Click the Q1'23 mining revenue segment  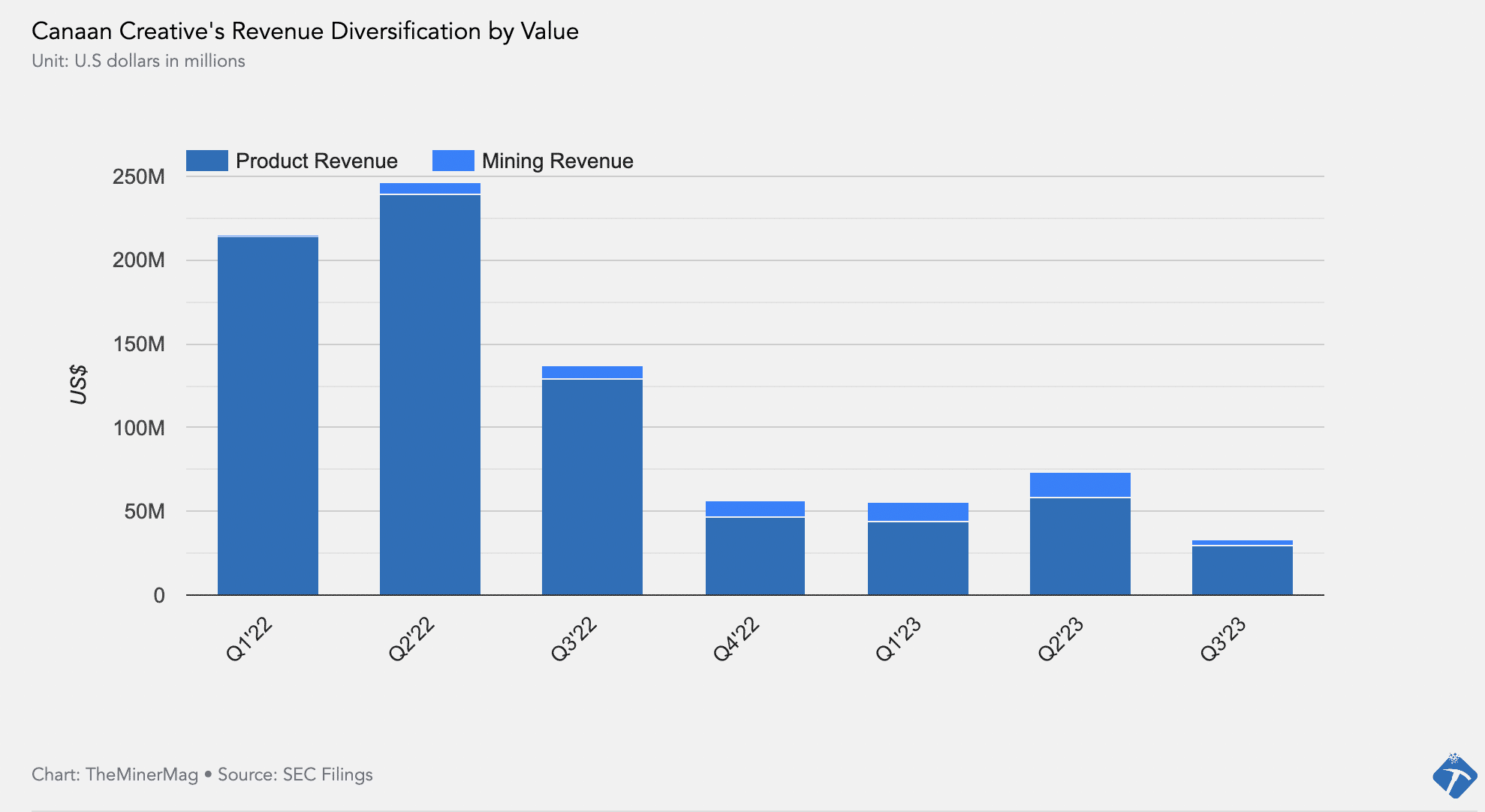(x=917, y=512)
